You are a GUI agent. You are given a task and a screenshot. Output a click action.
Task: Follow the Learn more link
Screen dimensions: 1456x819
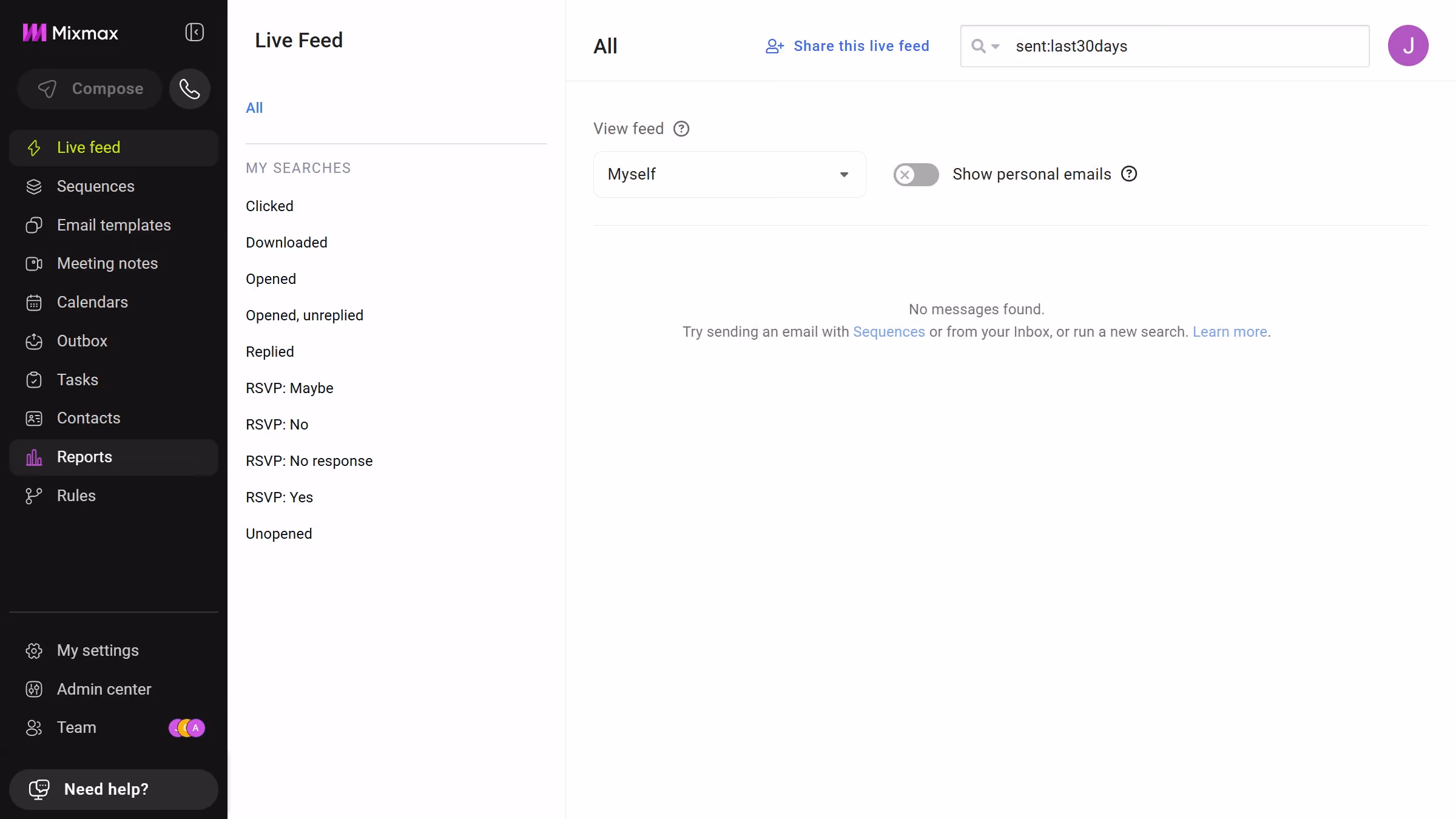[x=1230, y=332]
